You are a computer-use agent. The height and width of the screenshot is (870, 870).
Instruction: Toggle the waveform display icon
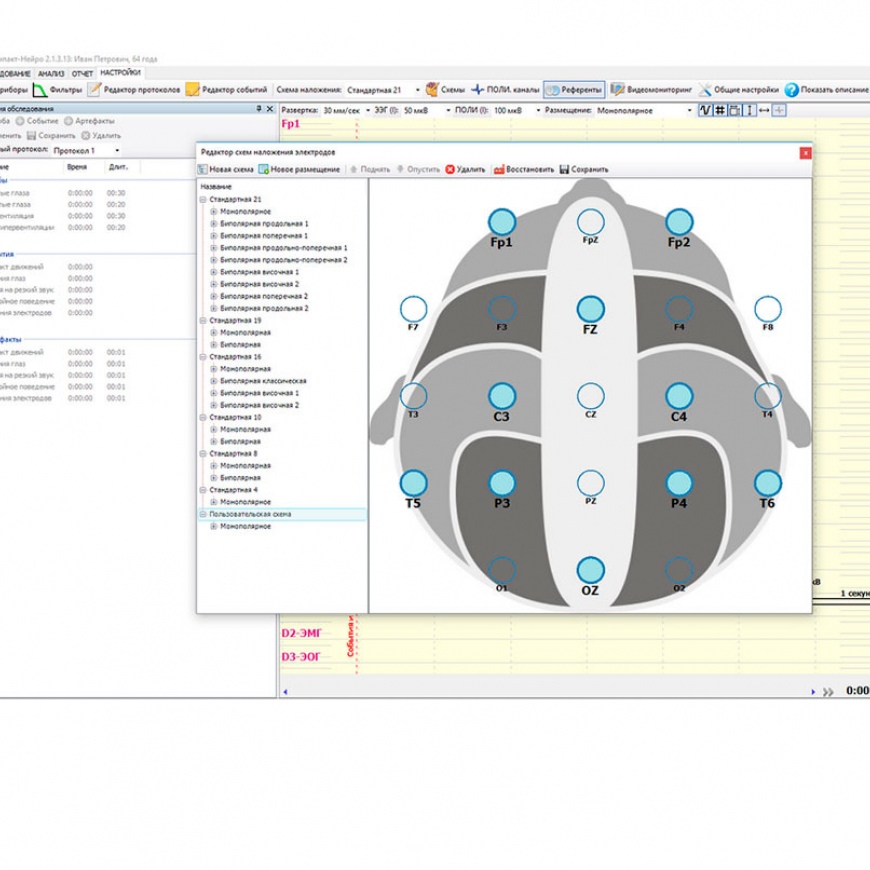705,110
